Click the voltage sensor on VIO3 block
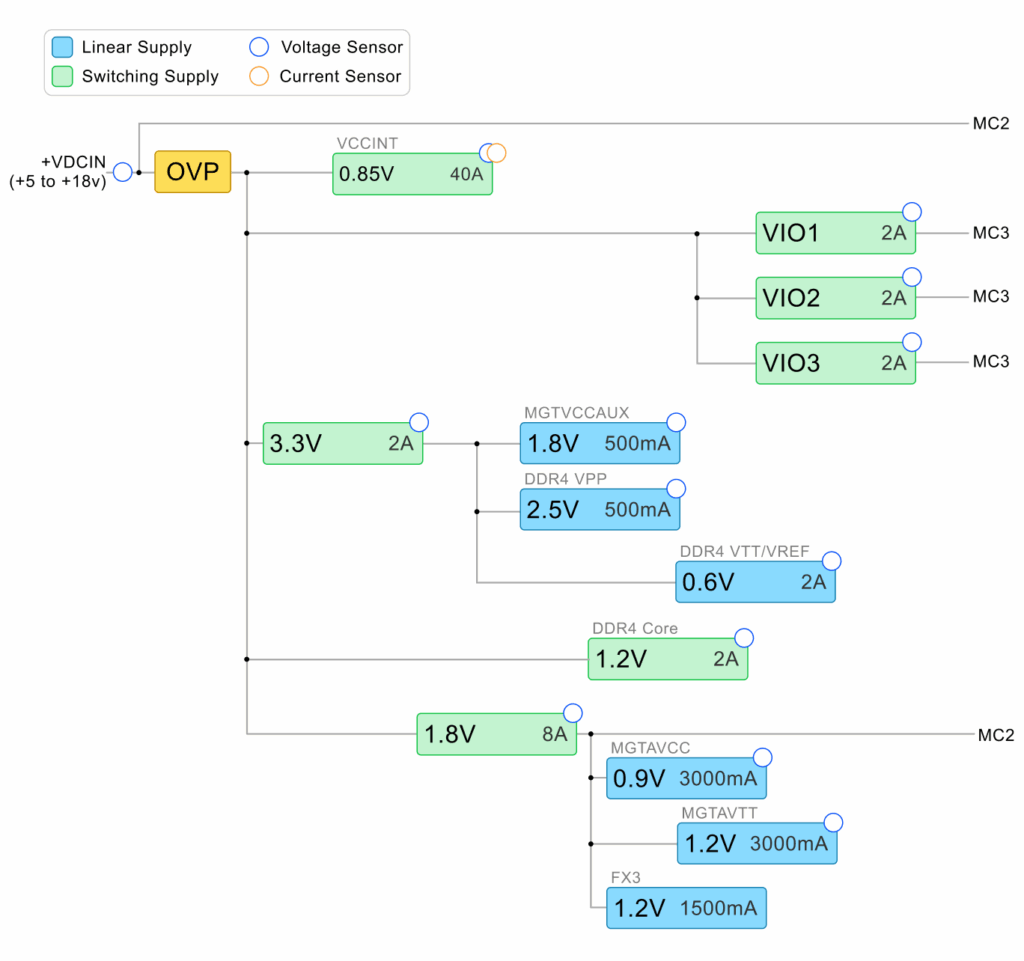Image resolution: width=1024 pixels, height=961 pixels. 911,341
